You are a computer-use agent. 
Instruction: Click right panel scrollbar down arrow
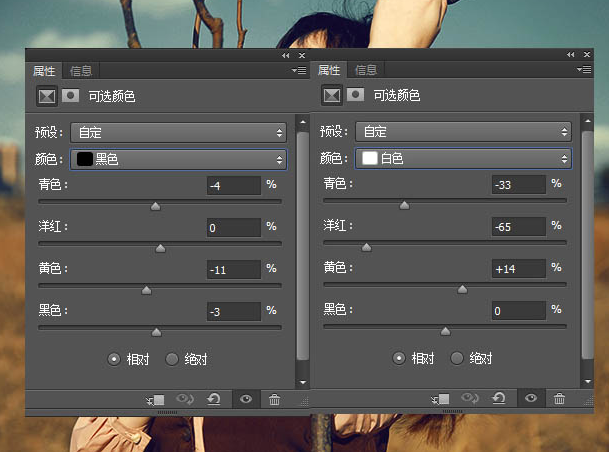point(588,381)
